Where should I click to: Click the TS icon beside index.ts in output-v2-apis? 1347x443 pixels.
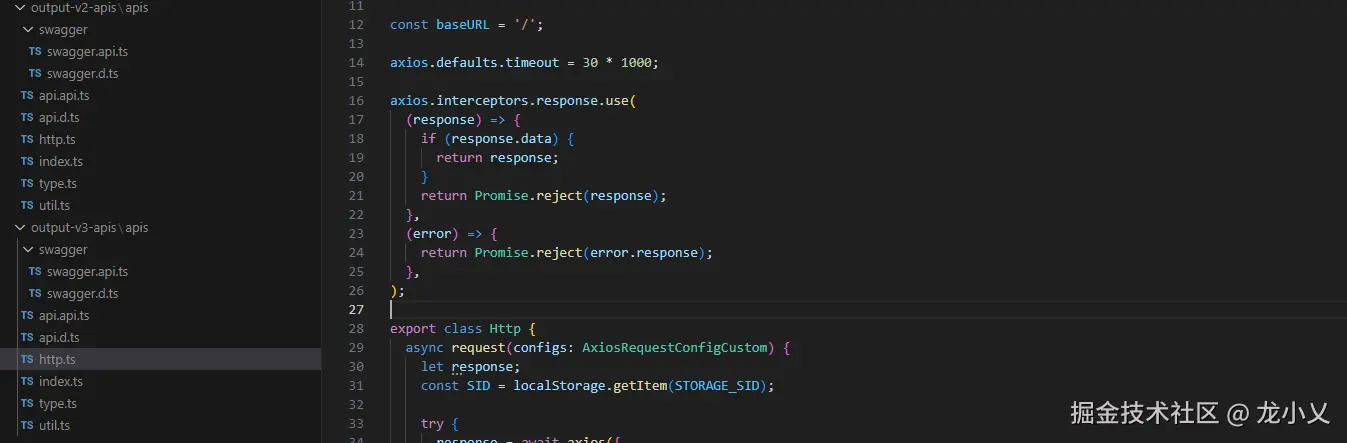(27, 162)
